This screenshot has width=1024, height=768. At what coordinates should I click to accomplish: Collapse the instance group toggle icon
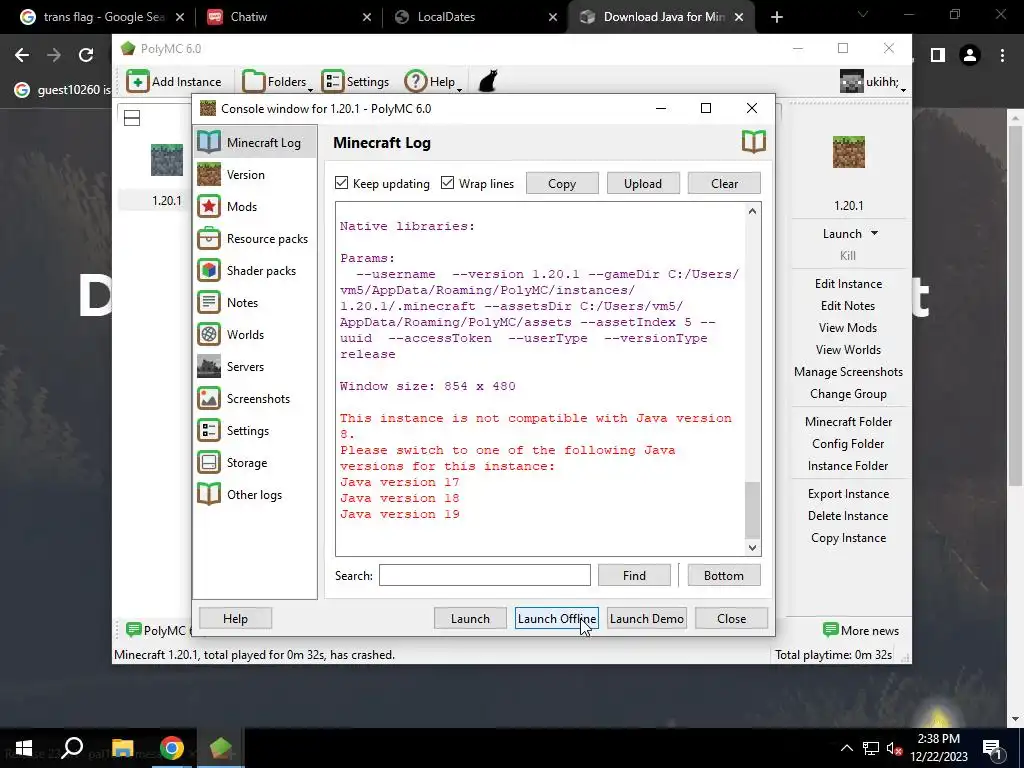(x=132, y=118)
